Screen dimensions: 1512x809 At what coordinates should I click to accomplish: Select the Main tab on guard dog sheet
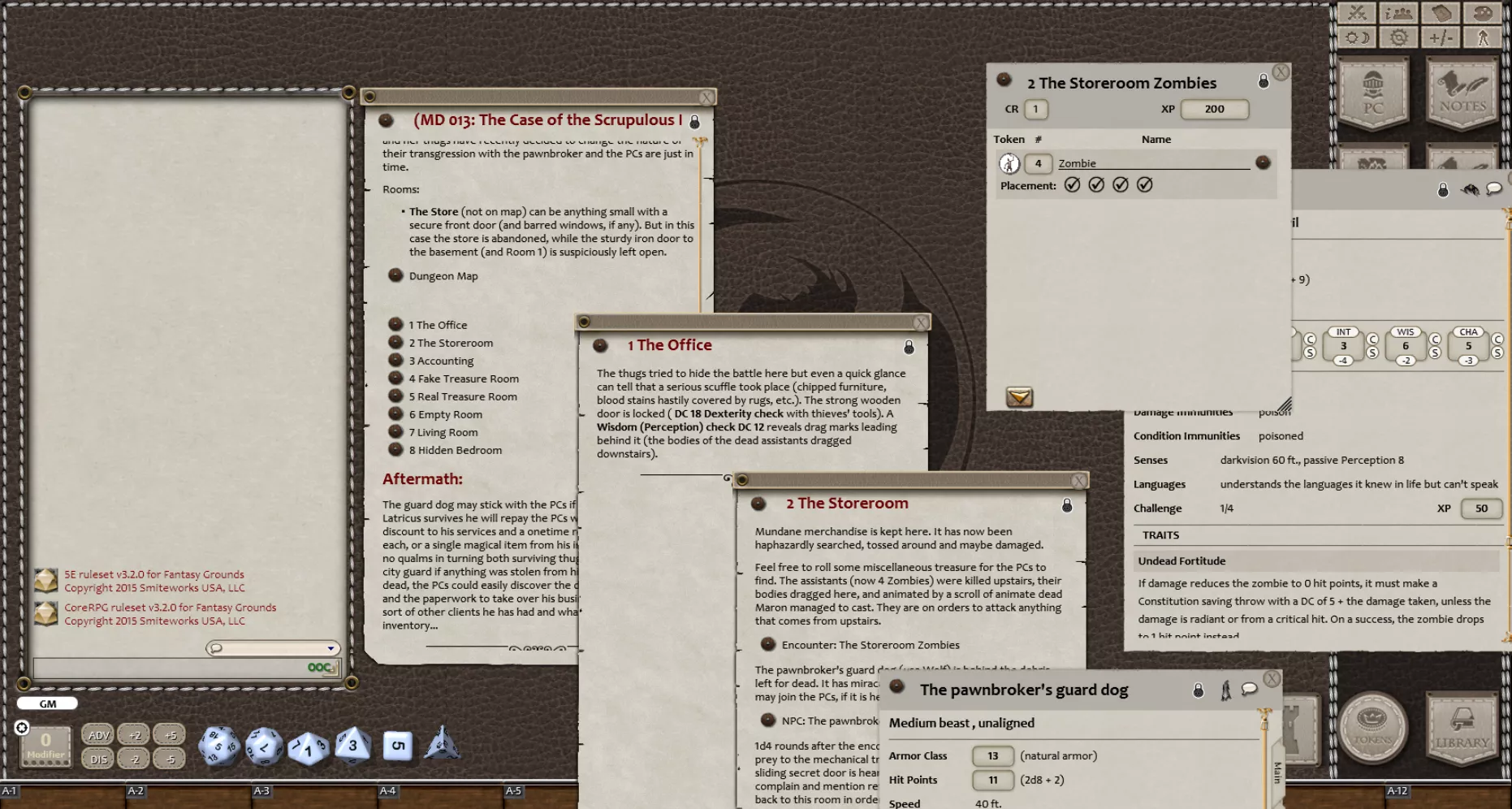[x=1277, y=772]
